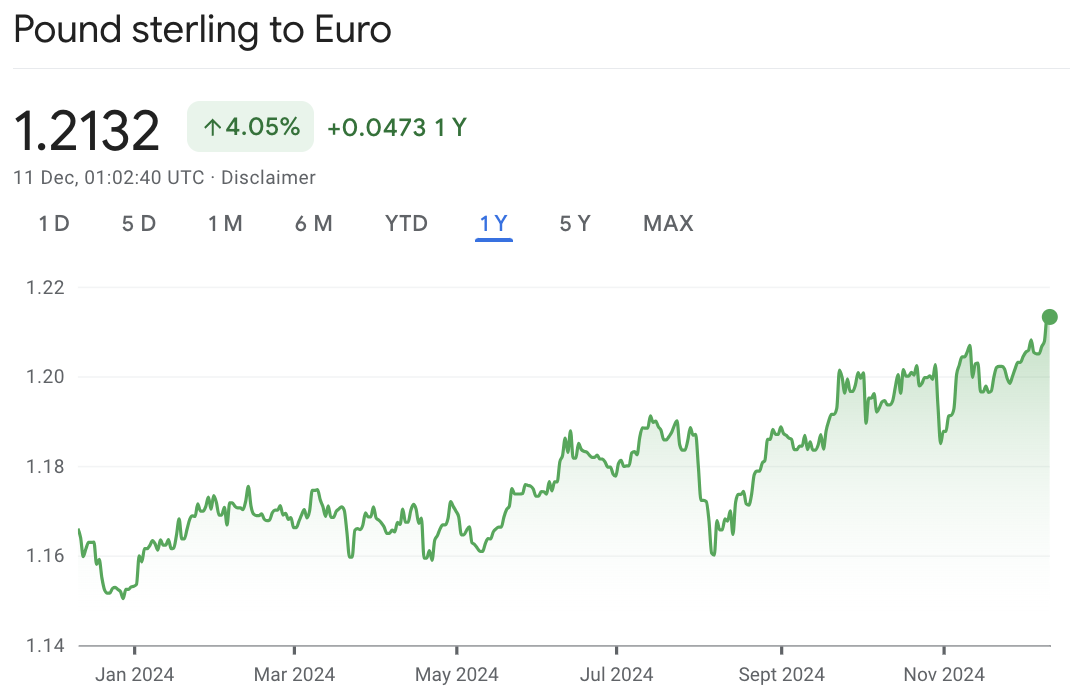Click the Sept 2024 axis label
The height and width of the screenshot is (700, 1070).
(x=780, y=674)
